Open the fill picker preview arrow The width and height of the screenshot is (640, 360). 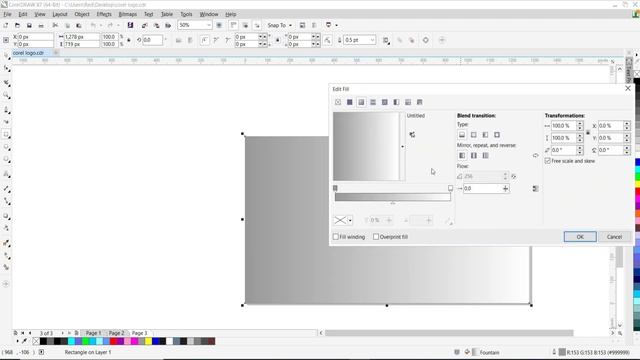click(x=402, y=147)
